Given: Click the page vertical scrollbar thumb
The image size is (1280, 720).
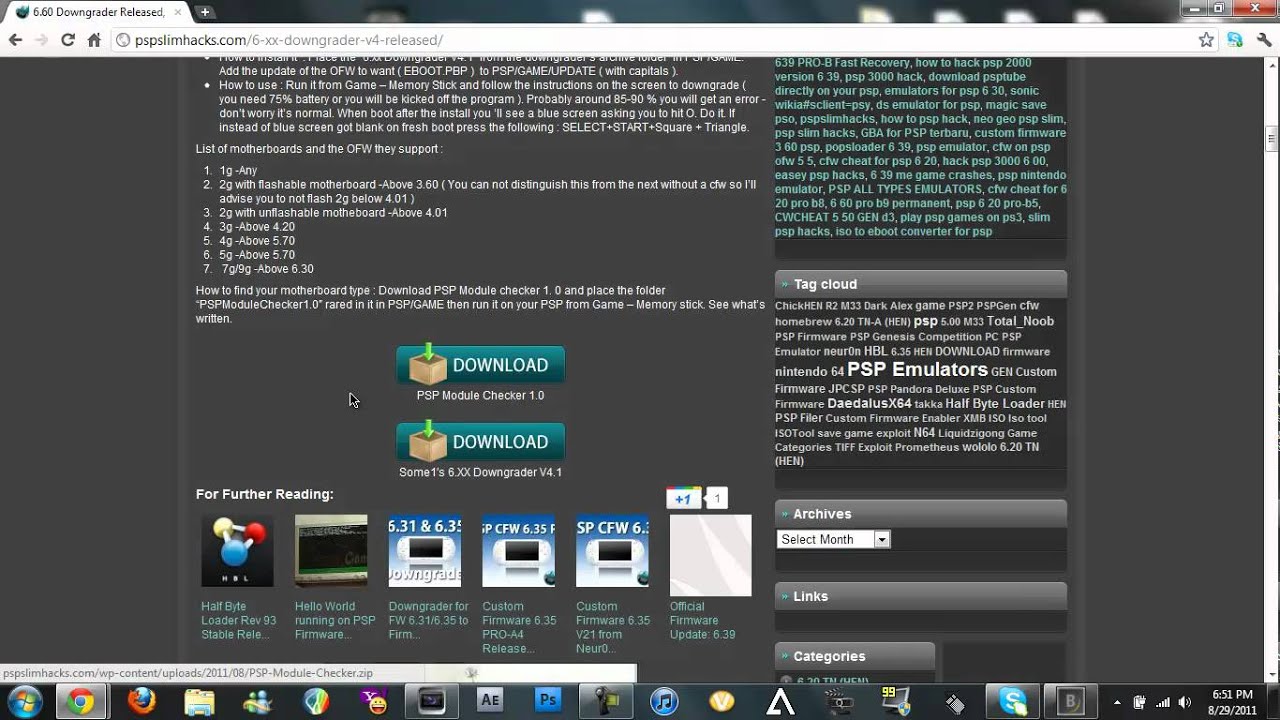Looking at the screenshot, I should 1272,138.
